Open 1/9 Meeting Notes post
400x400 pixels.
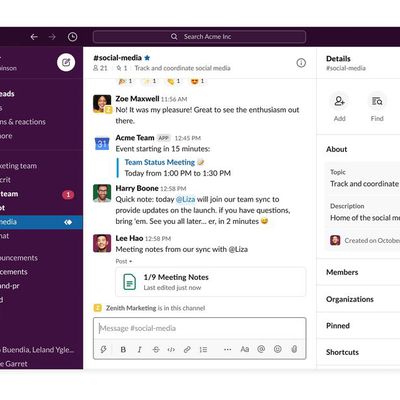coord(211,282)
